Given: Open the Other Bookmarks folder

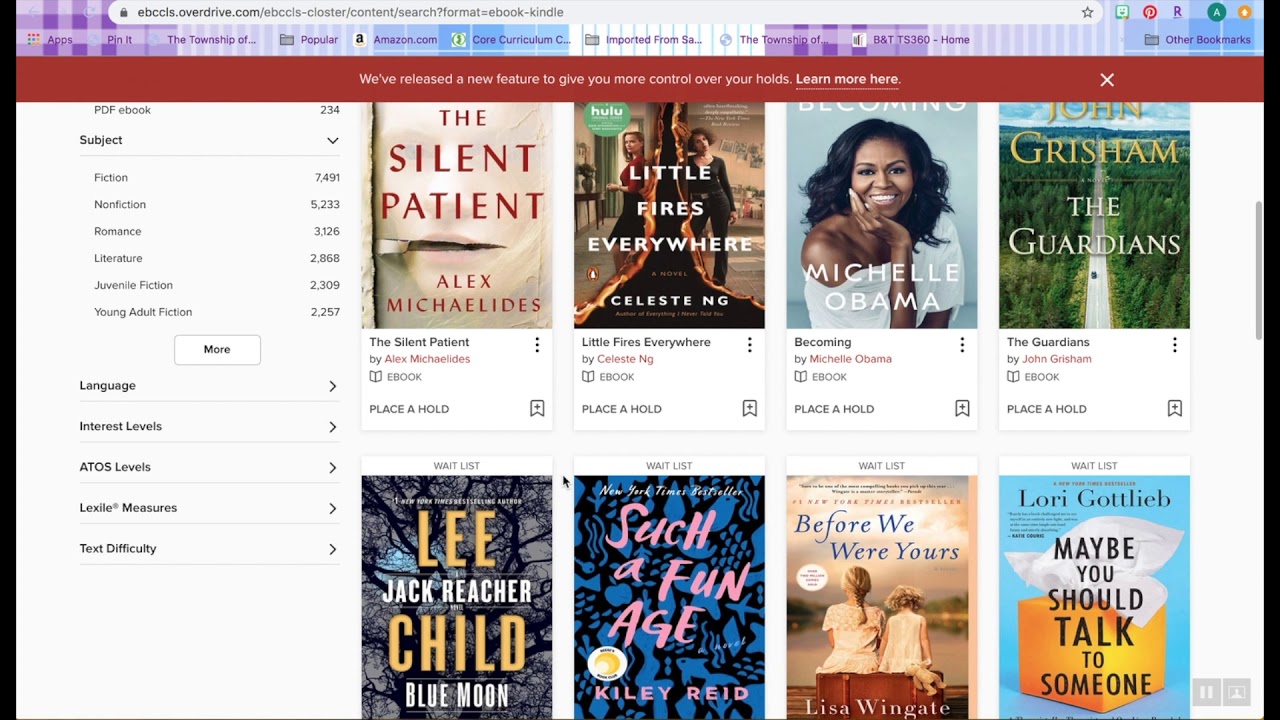Looking at the screenshot, I should click(x=1197, y=40).
